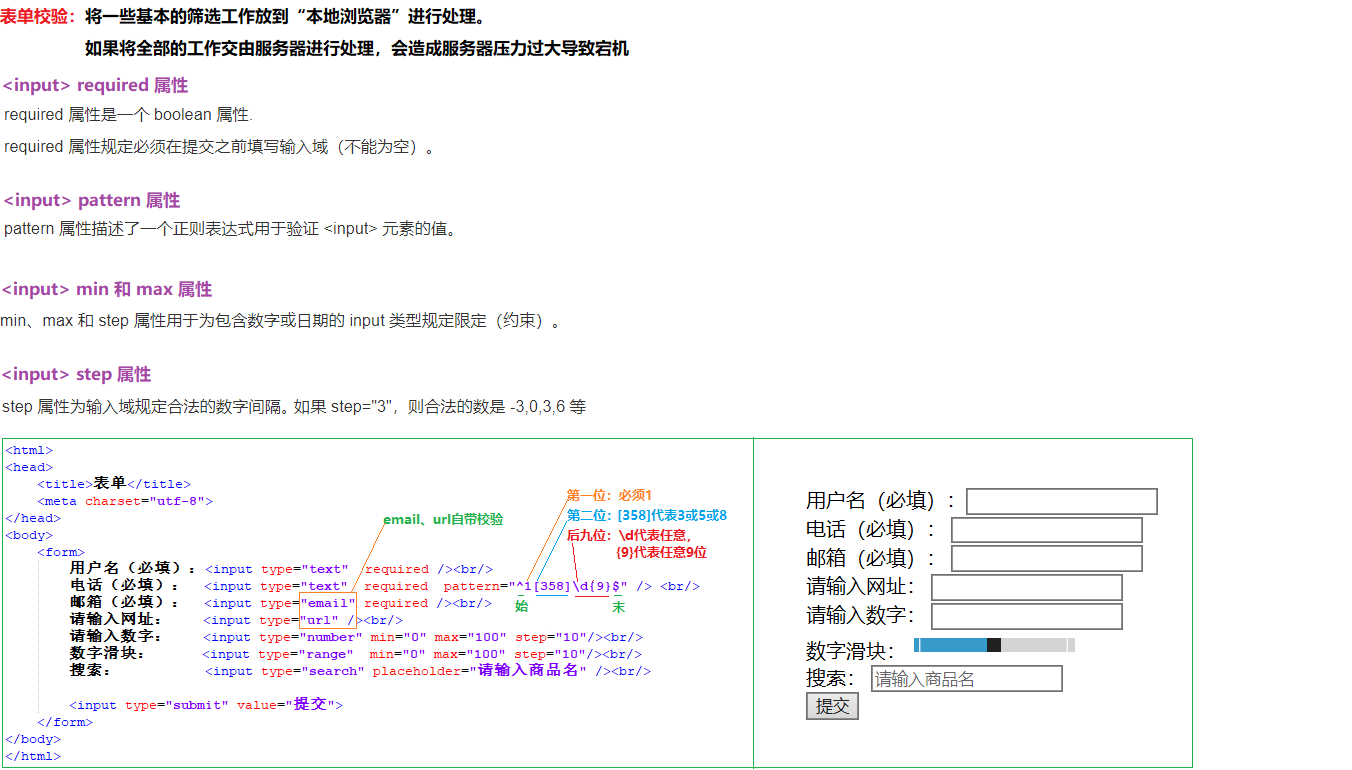This screenshot has width=1352, height=770.
Task: Click the 用户名（必填） text input
Action: (x=1061, y=501)
